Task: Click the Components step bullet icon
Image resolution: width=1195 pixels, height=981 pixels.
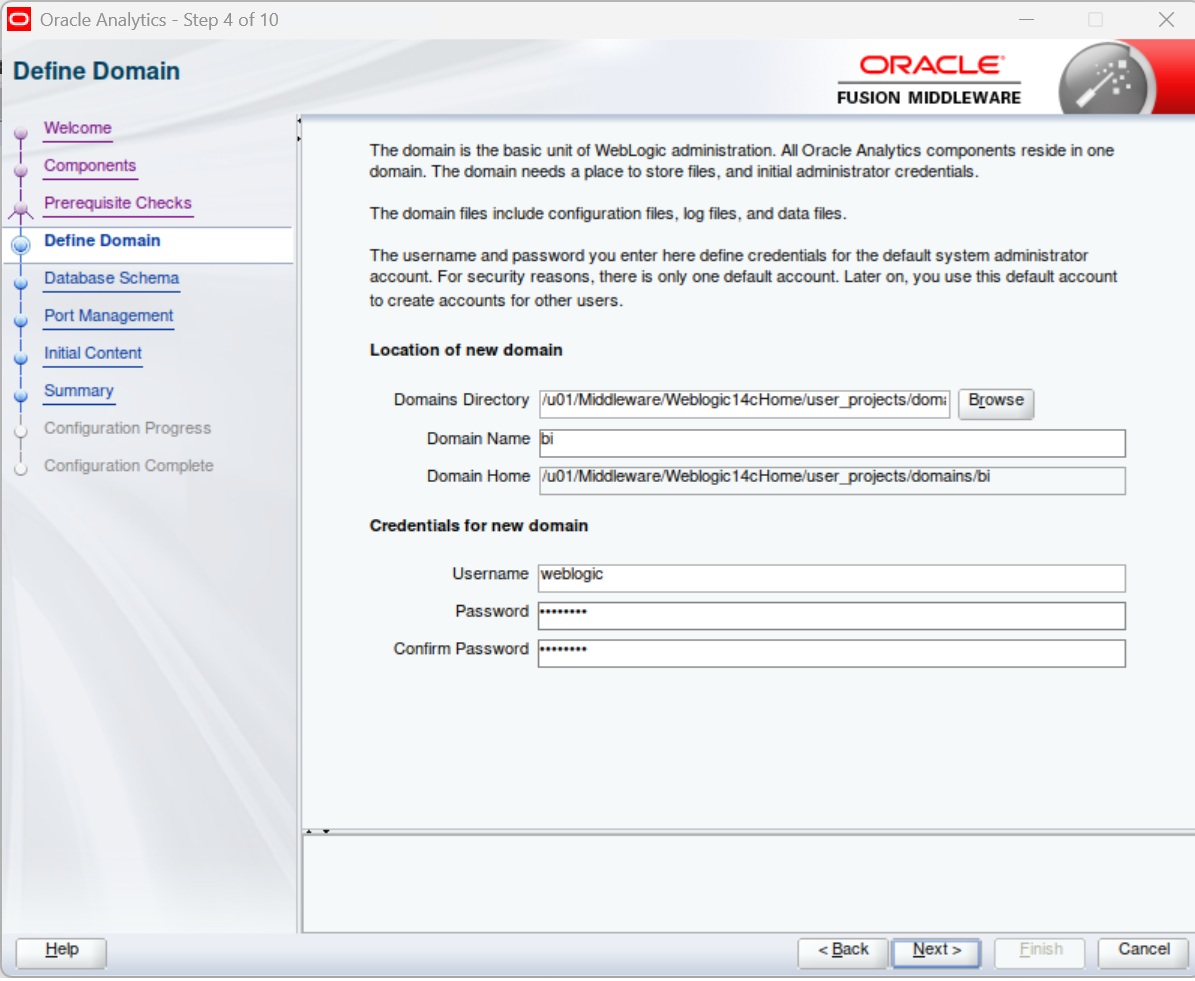Action: [21, 170]
